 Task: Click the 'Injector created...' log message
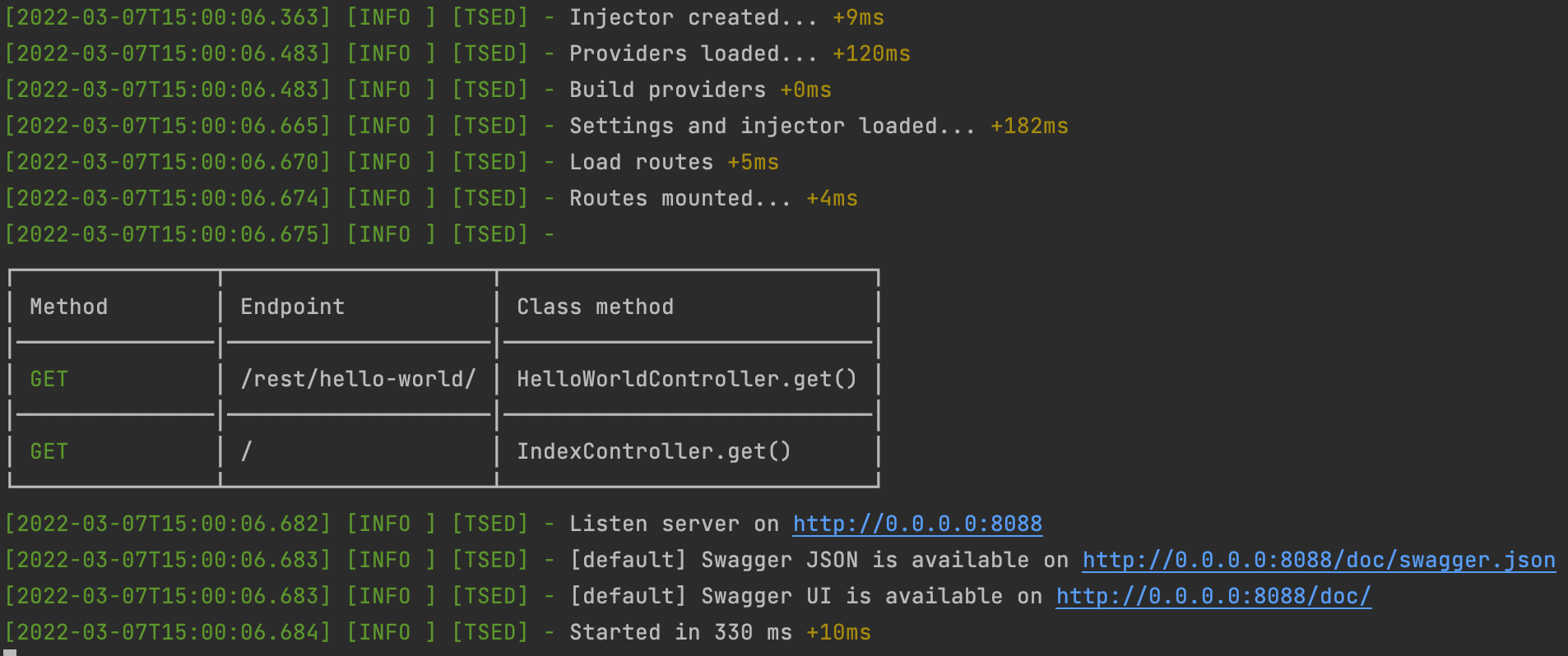point(694,17)
